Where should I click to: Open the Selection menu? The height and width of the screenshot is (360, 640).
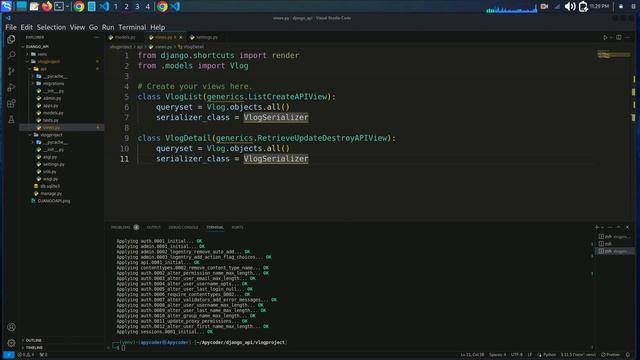(x=51, y=27)
